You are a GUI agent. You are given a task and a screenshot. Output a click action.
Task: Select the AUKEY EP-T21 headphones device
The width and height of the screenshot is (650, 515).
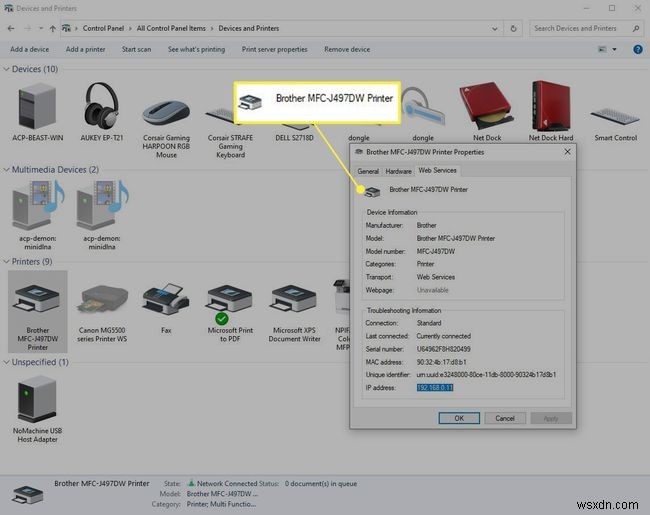[102, 111]
